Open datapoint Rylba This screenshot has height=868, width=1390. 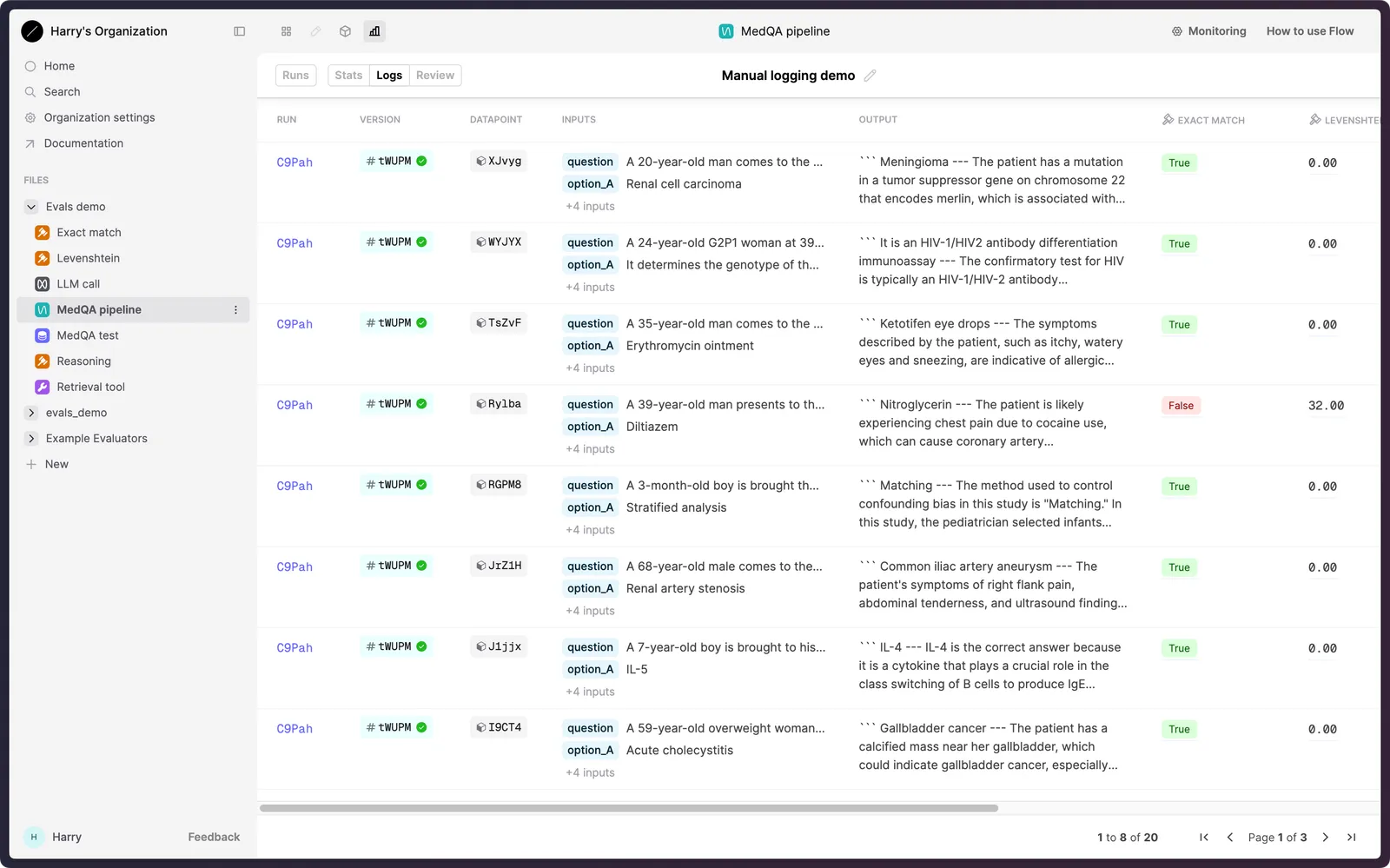click(x=499, y=404)
